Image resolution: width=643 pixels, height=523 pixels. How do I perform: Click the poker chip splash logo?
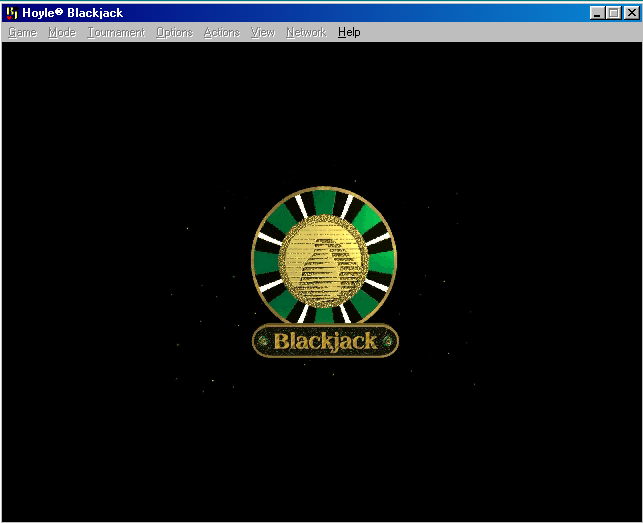pyautogui.click(x=324, y=256)
